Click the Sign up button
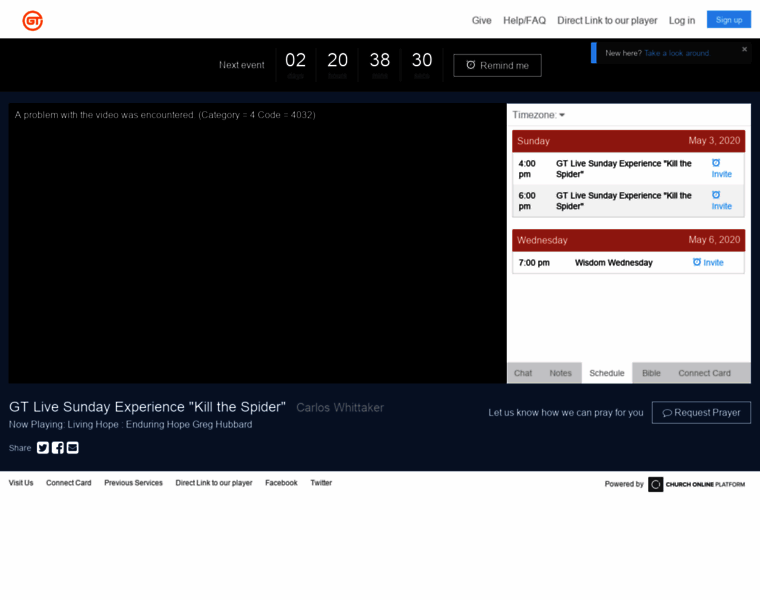The width and height of the screenshot is (760, 600). point(728,20)
